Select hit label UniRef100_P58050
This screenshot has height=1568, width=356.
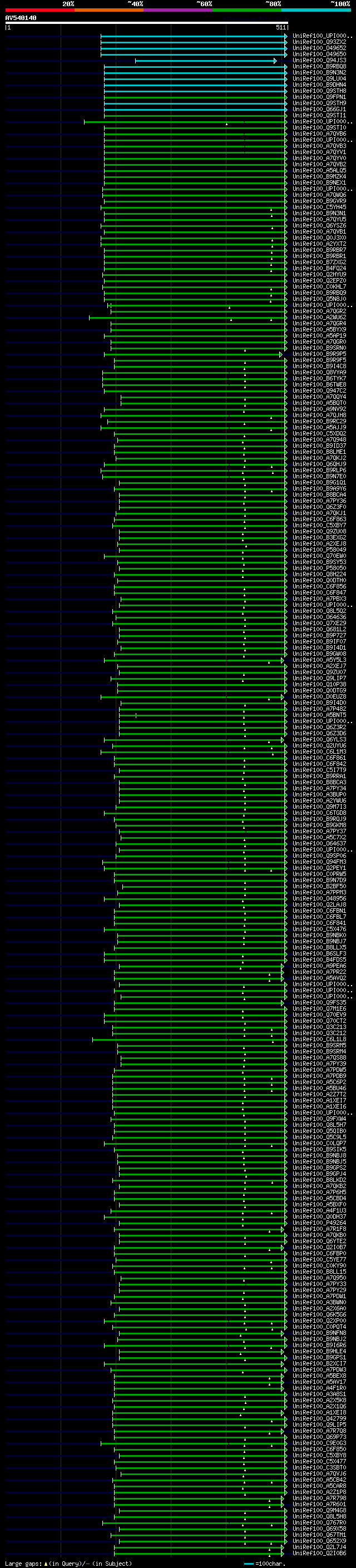(319, 568)
